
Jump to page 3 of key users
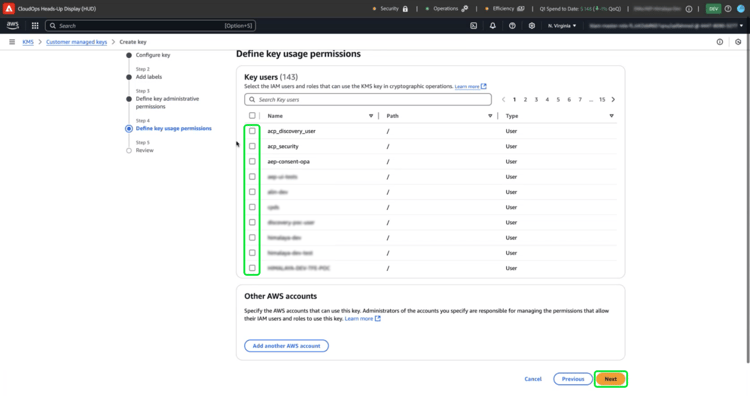click(536, 99)
